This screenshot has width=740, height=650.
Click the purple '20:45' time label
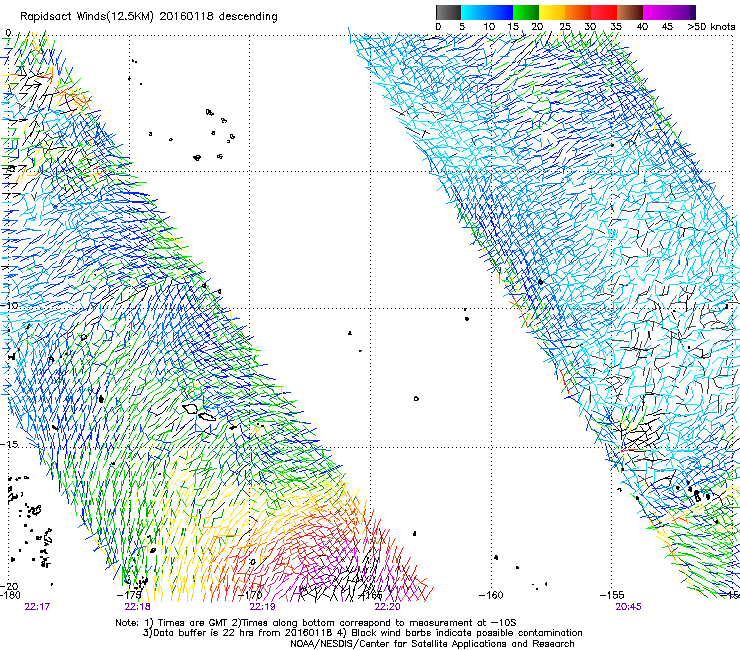click(x=628, y=607)
